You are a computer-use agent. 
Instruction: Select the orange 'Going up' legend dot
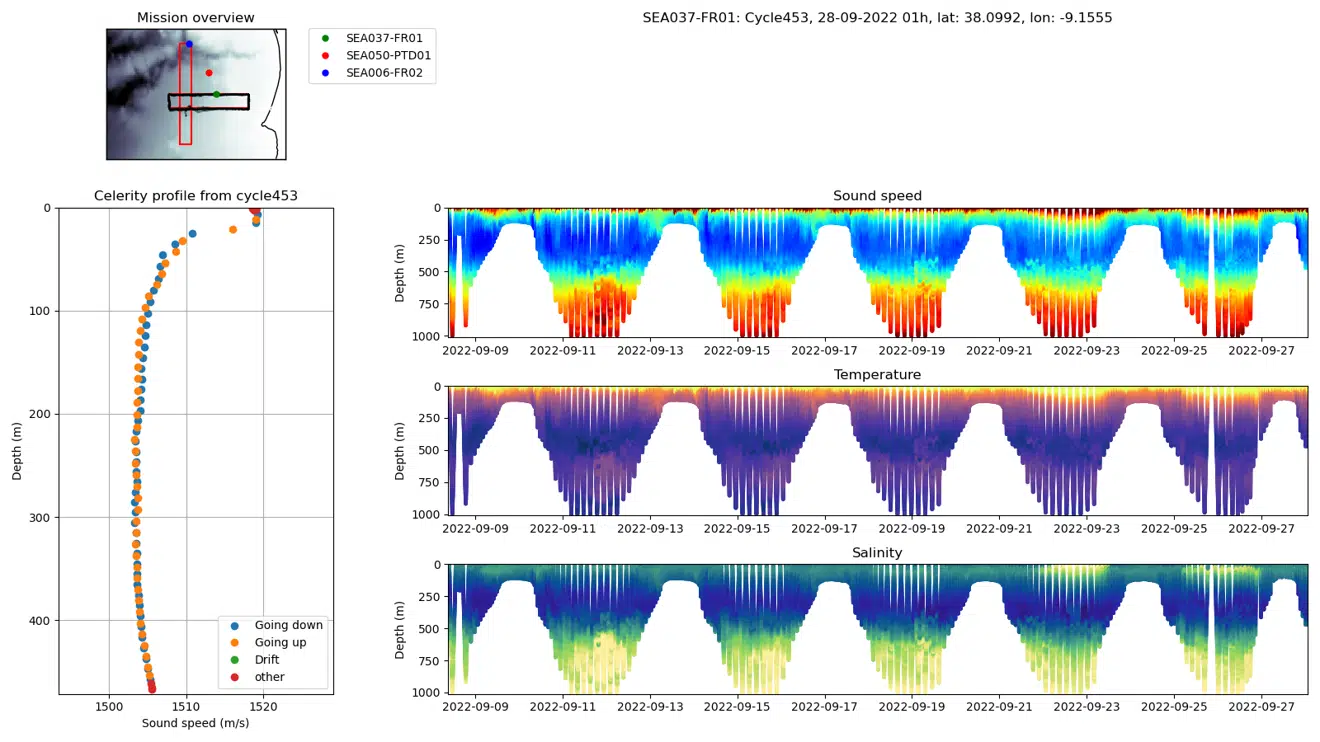[235, 643]
